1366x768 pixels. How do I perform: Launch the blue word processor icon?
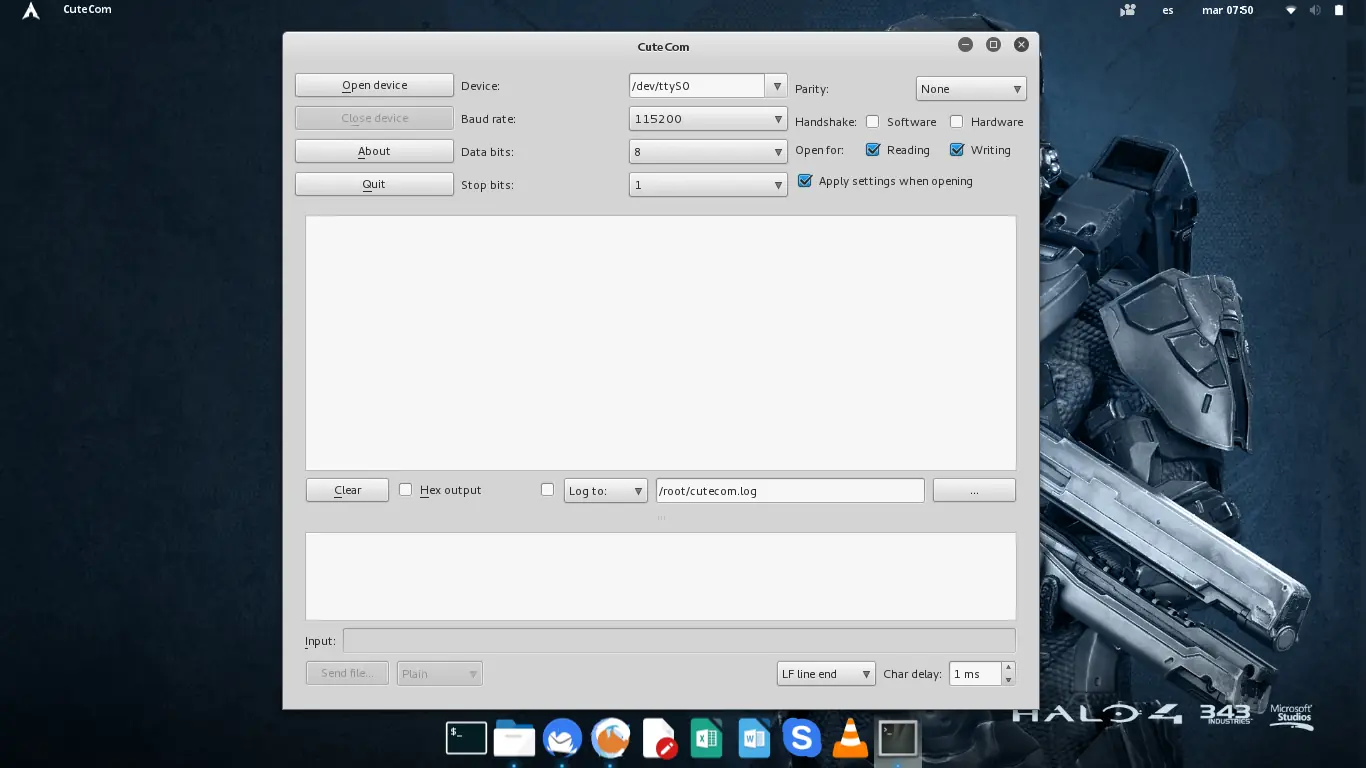pos(753,738)
